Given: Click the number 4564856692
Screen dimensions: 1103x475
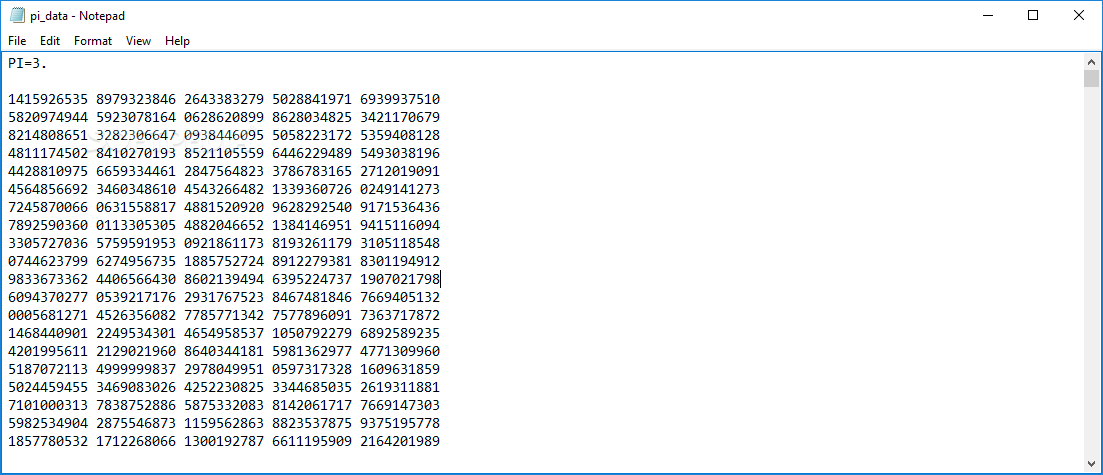Looking at the screenshot, I should (49, 189).
